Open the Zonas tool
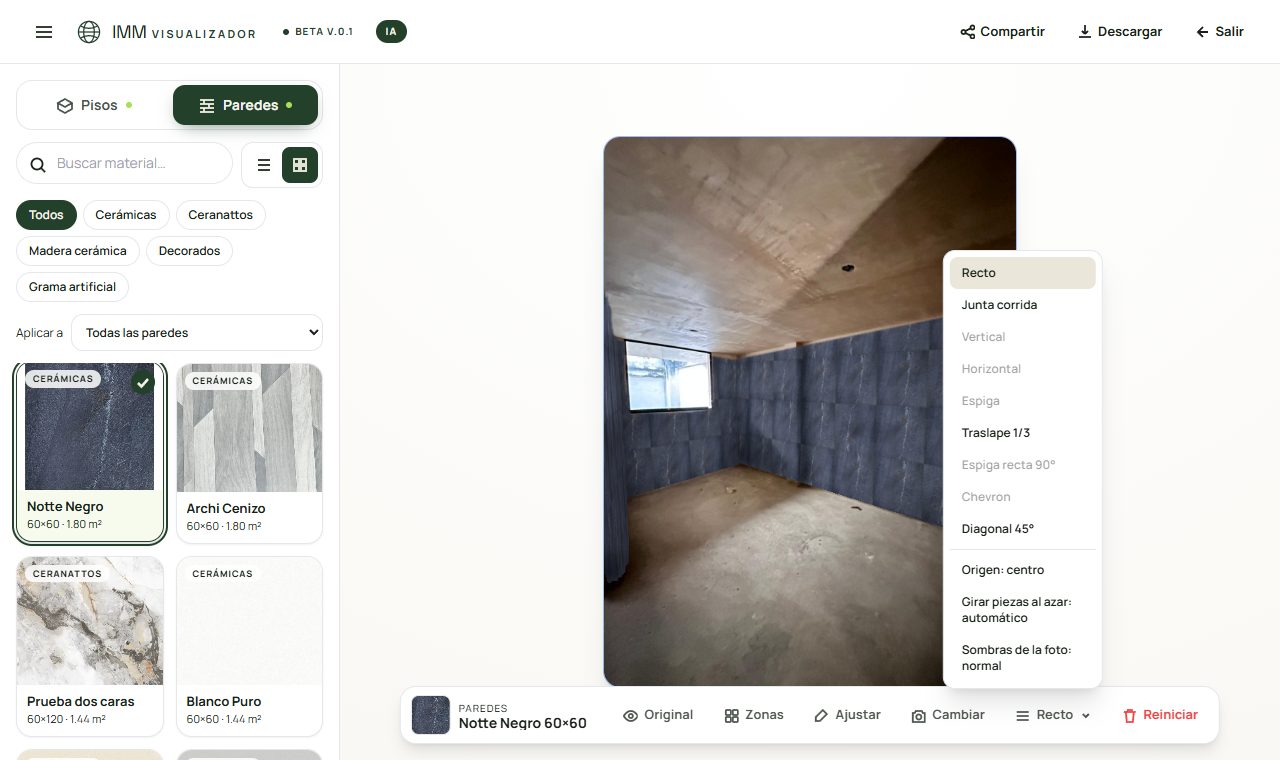 tap(754, 715)
